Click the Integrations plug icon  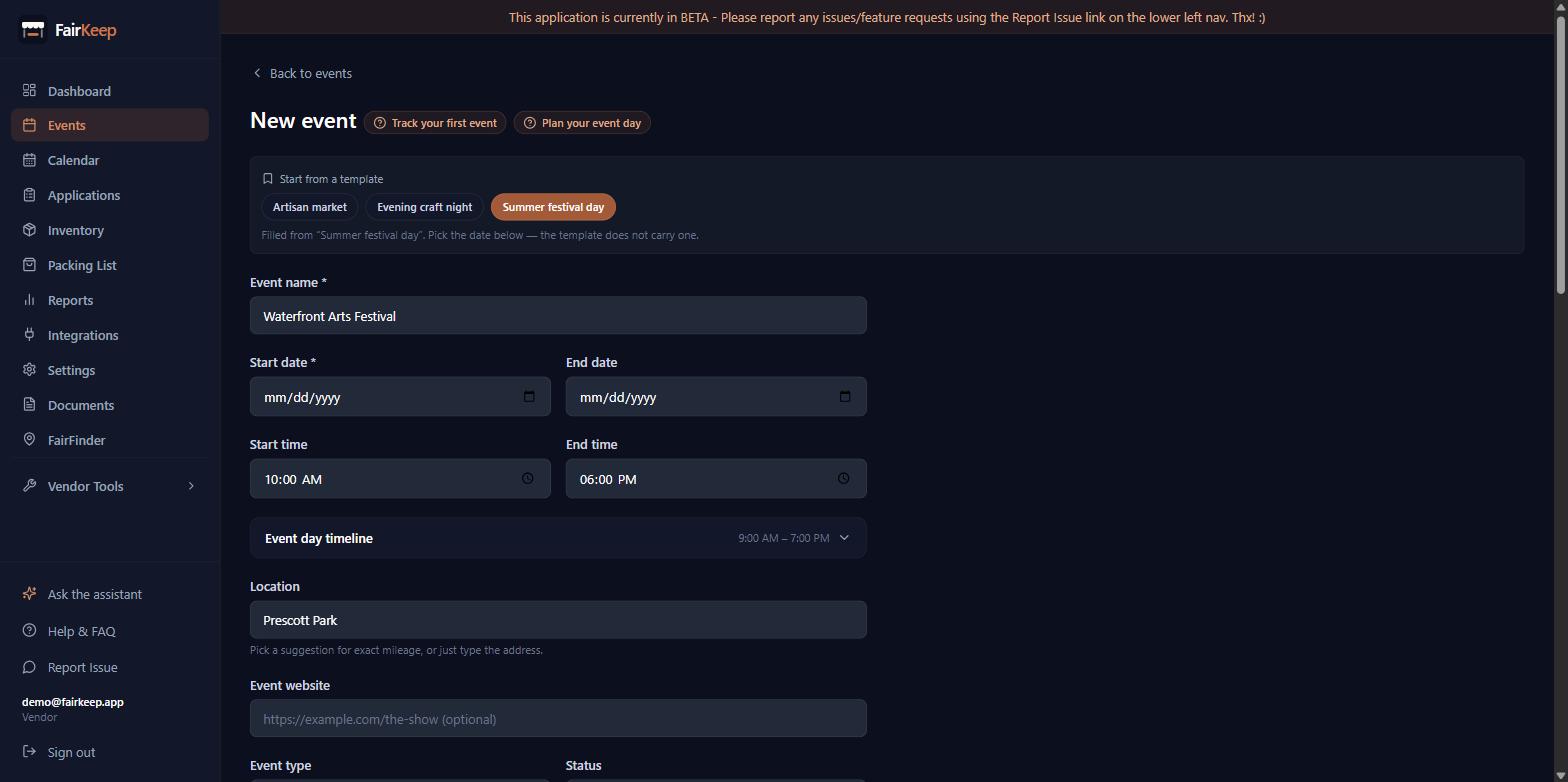[29, 335]
